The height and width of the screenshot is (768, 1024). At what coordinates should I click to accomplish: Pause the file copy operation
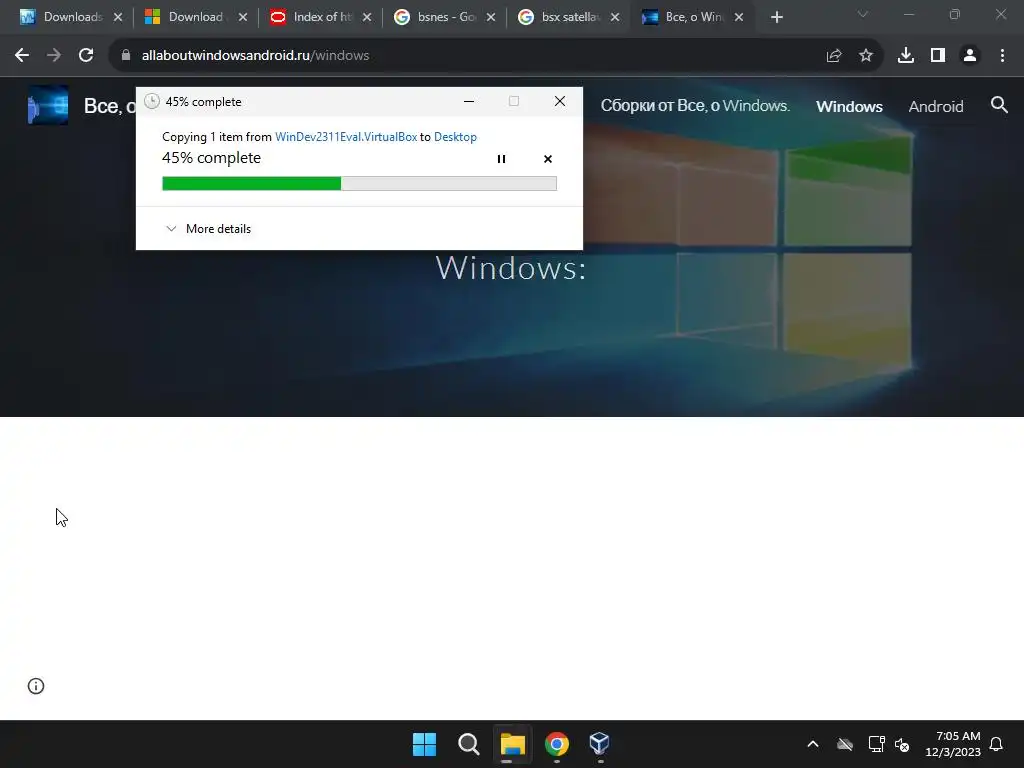click(502, 159)
